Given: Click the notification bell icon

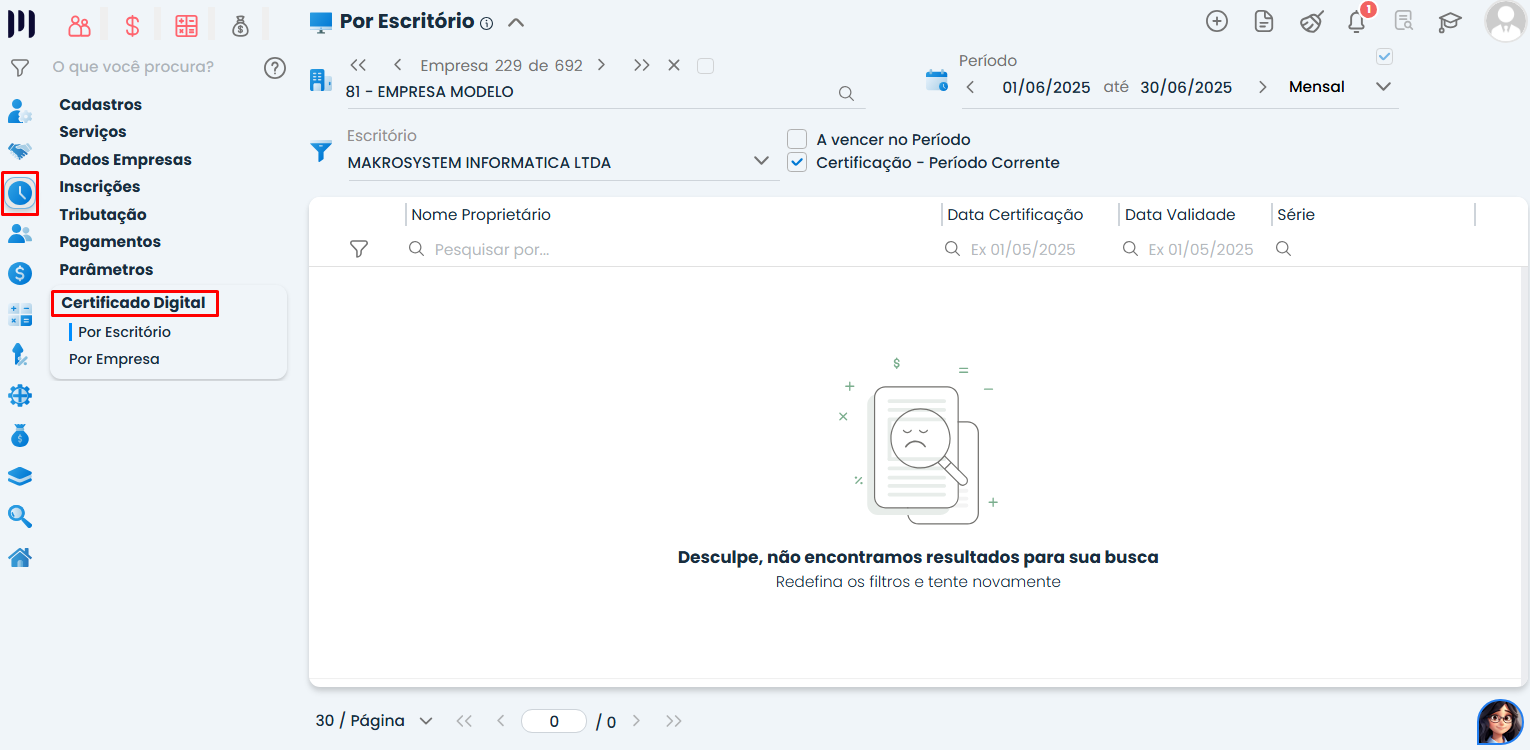Looking at the screenshot, I should pyautogui.click(x=1356, y=22).
